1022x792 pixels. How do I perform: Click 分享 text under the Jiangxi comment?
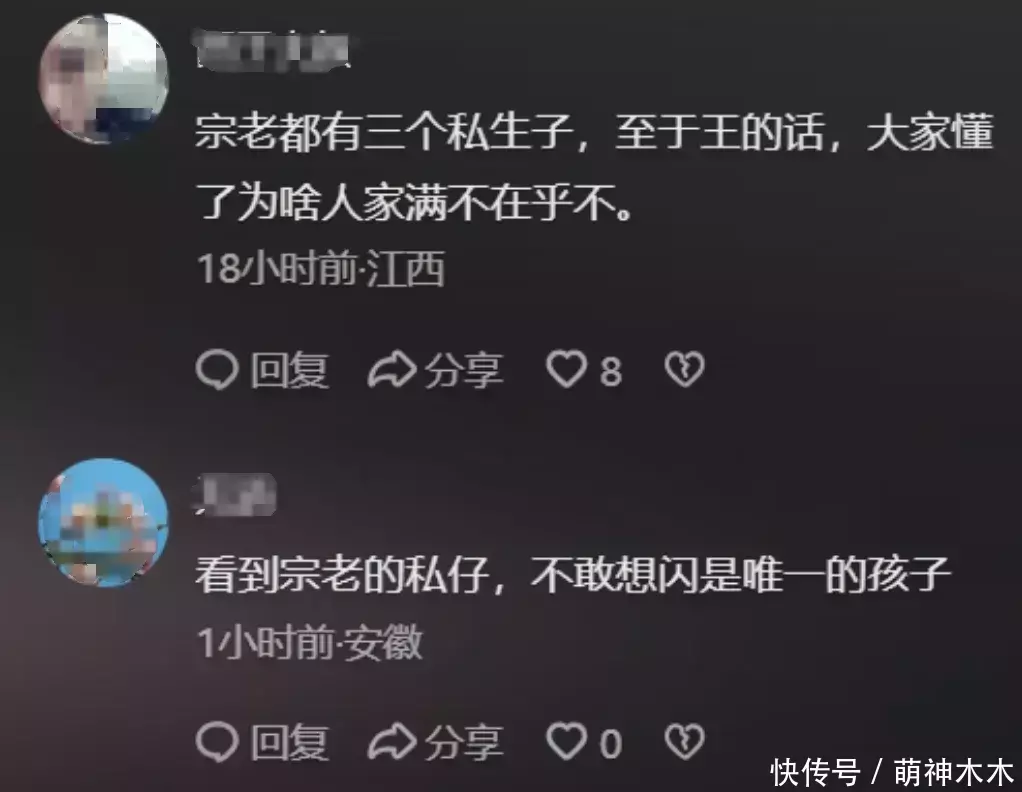464,370
